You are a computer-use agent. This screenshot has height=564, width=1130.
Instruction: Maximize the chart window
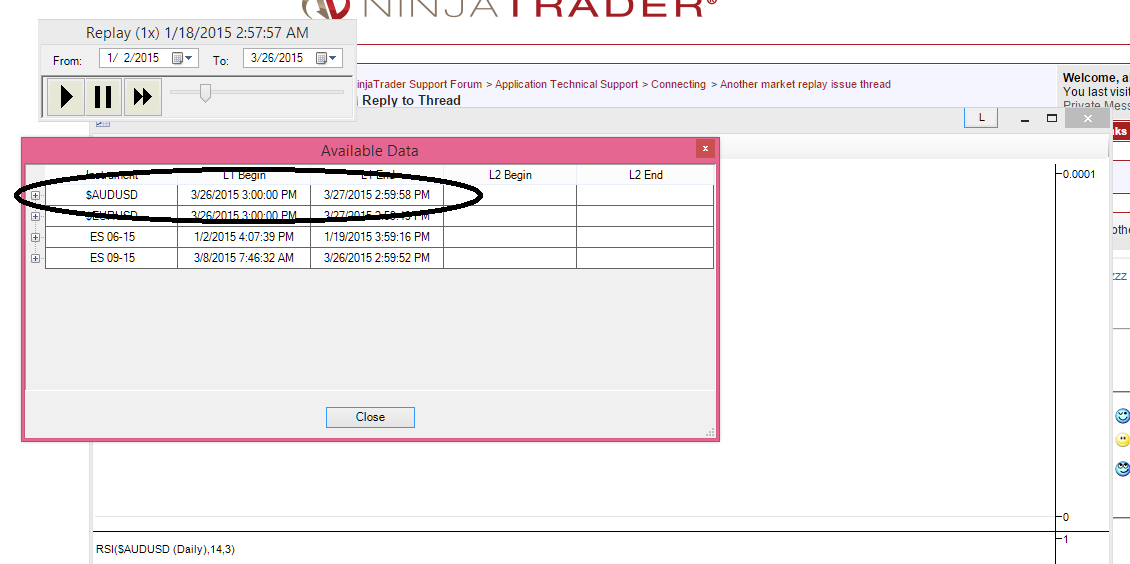click(x=1052, y=118)
